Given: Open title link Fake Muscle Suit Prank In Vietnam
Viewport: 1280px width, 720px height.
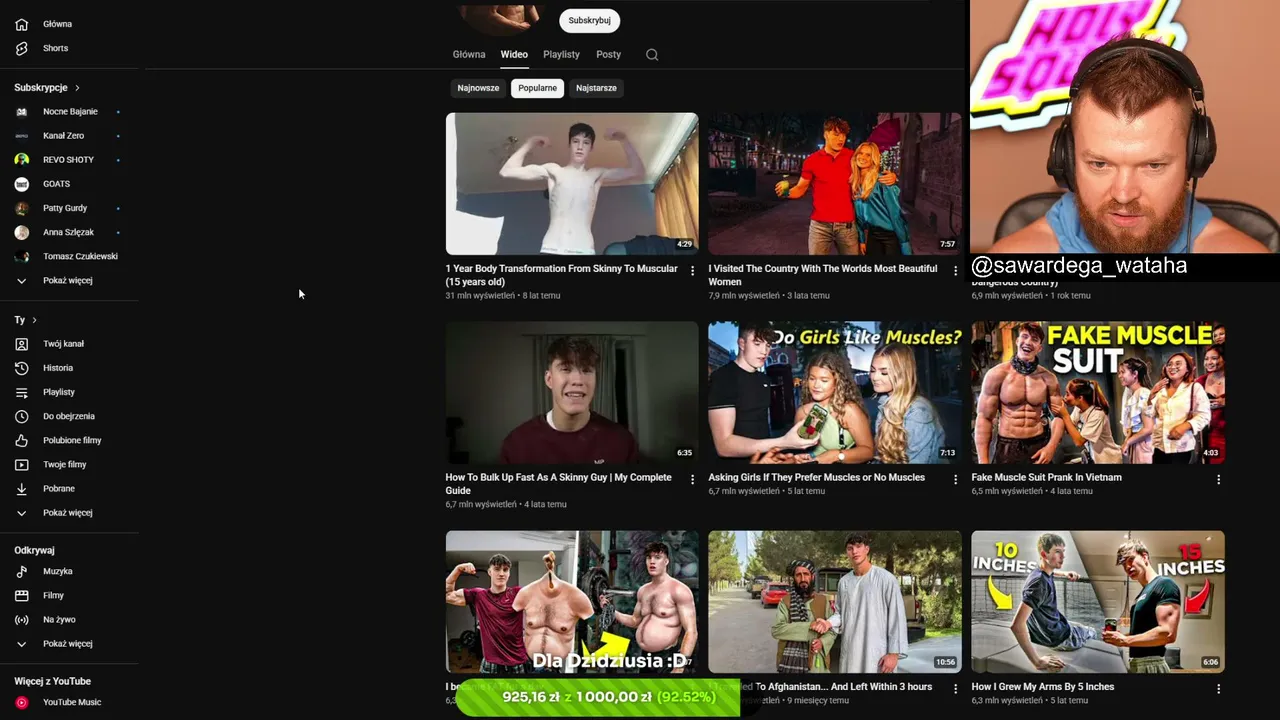Looking at the screenshot, I should 1046,478.
